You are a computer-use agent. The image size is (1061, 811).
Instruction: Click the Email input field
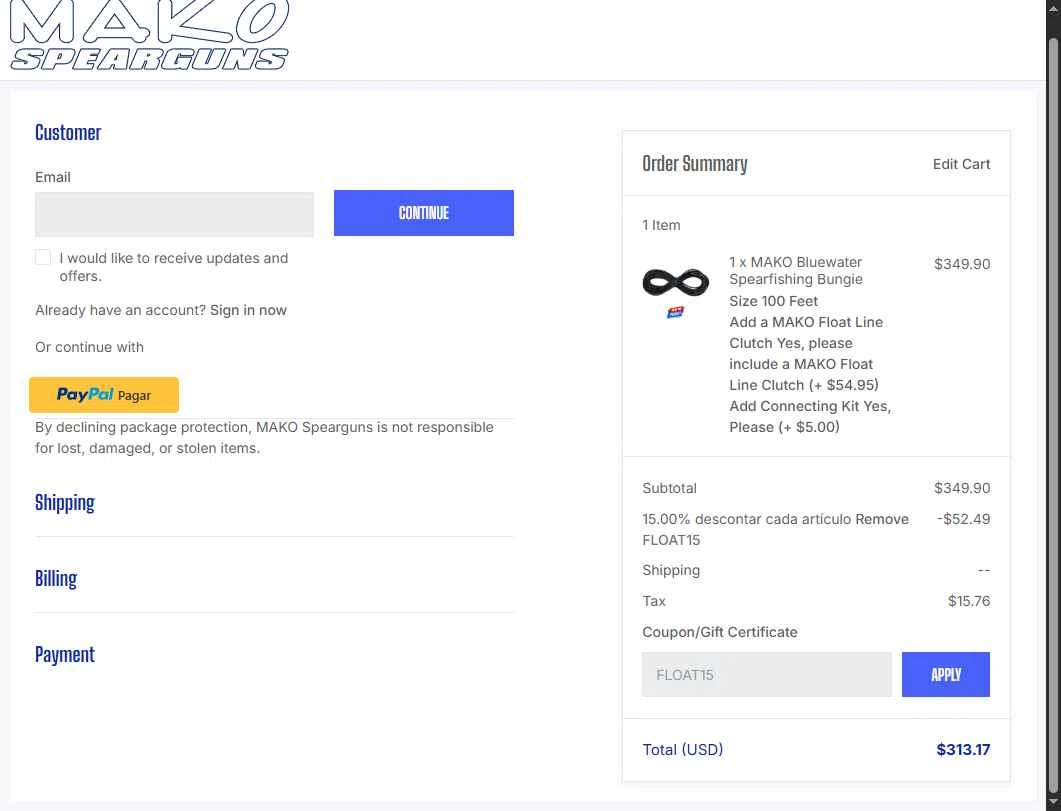pos(175,214)
